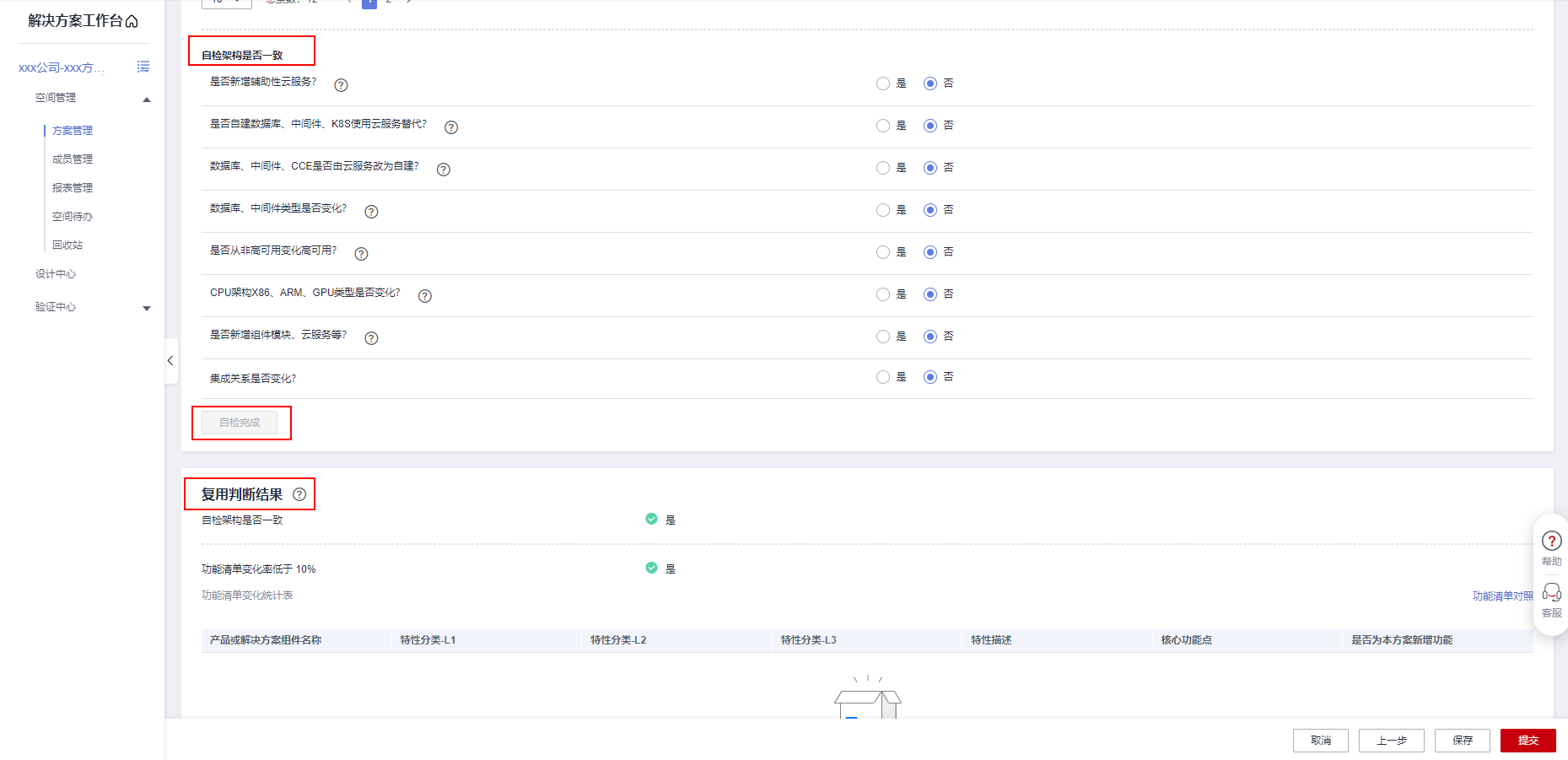Select 是 for 数据库、中间件类型是否变化
The height and width of the screenshot is (760, 1568).
(x=883, y=210)
